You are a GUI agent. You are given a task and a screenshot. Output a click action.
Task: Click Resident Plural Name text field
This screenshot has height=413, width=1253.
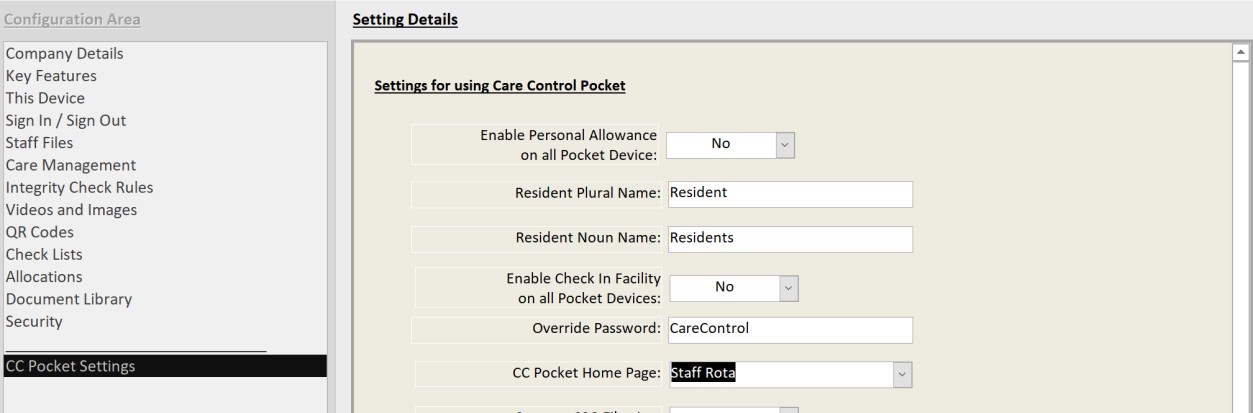point(790,194)
